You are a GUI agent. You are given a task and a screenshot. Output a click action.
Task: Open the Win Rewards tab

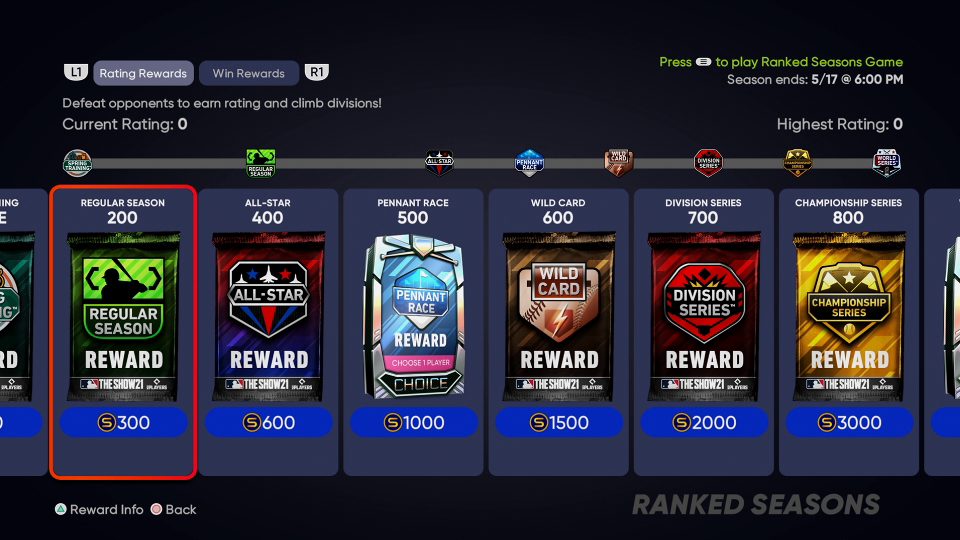[249, 73]
